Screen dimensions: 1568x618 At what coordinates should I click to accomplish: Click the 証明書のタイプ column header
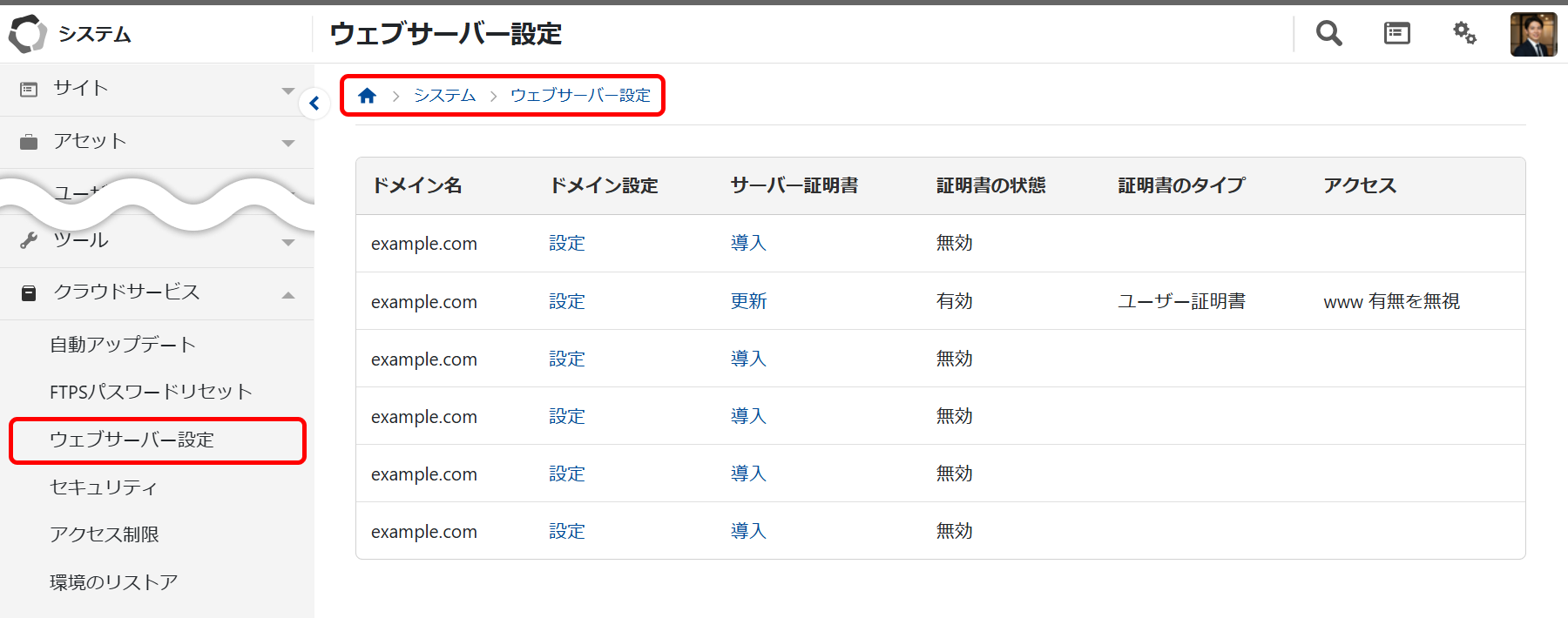[1181, 185]
